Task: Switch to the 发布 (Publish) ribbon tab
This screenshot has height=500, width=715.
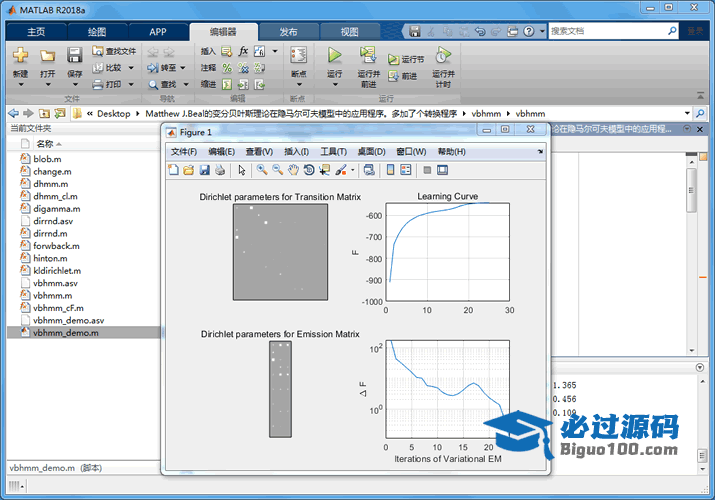Action: [x=288, y=32]
